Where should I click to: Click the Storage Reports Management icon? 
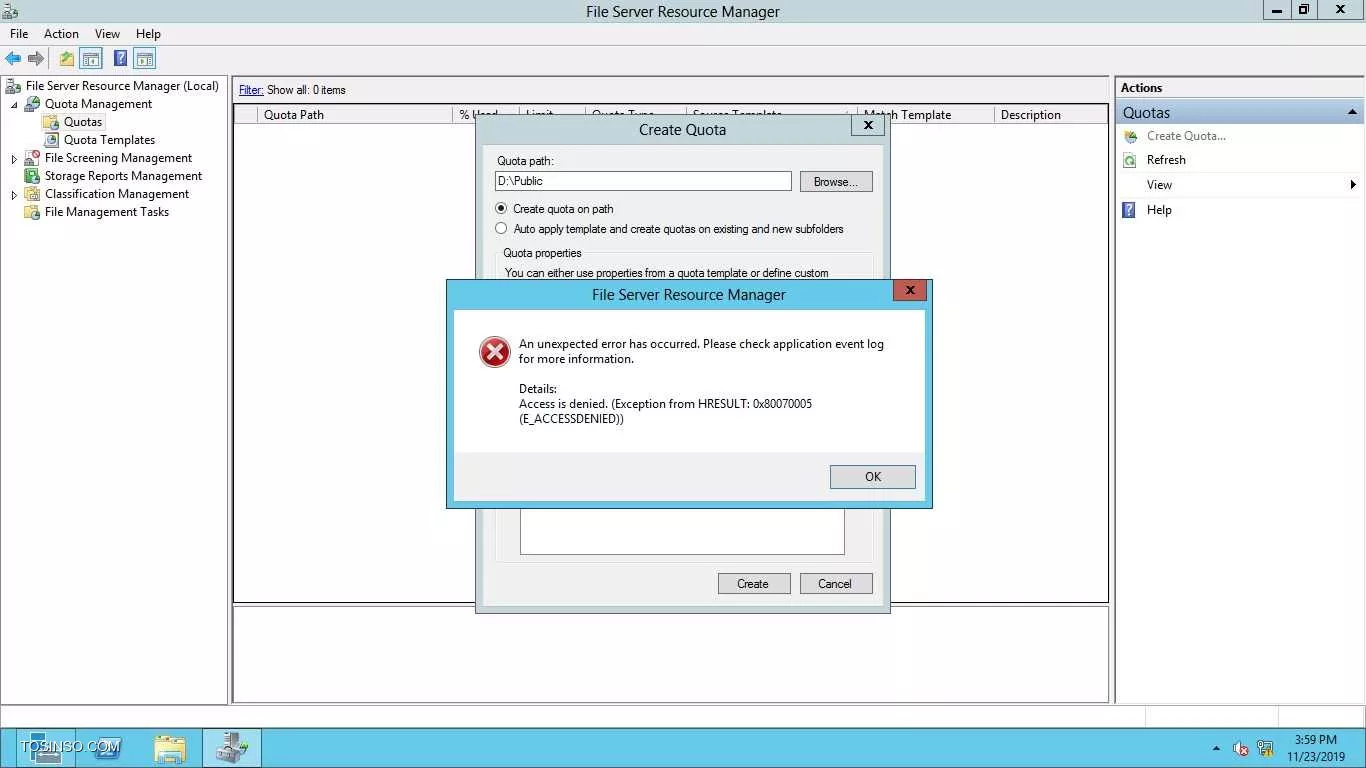click(x=32, y=176)
